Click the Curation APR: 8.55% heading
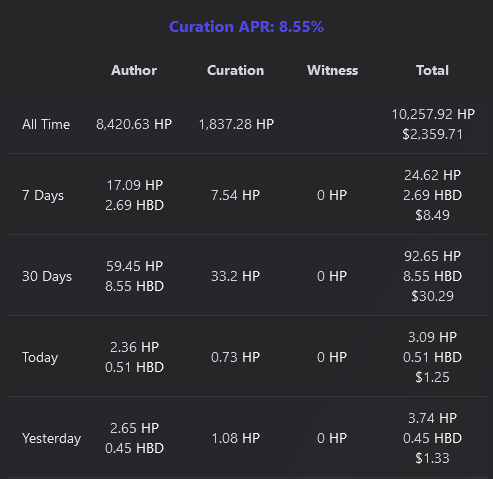The image size is (493, 479). 246,27
